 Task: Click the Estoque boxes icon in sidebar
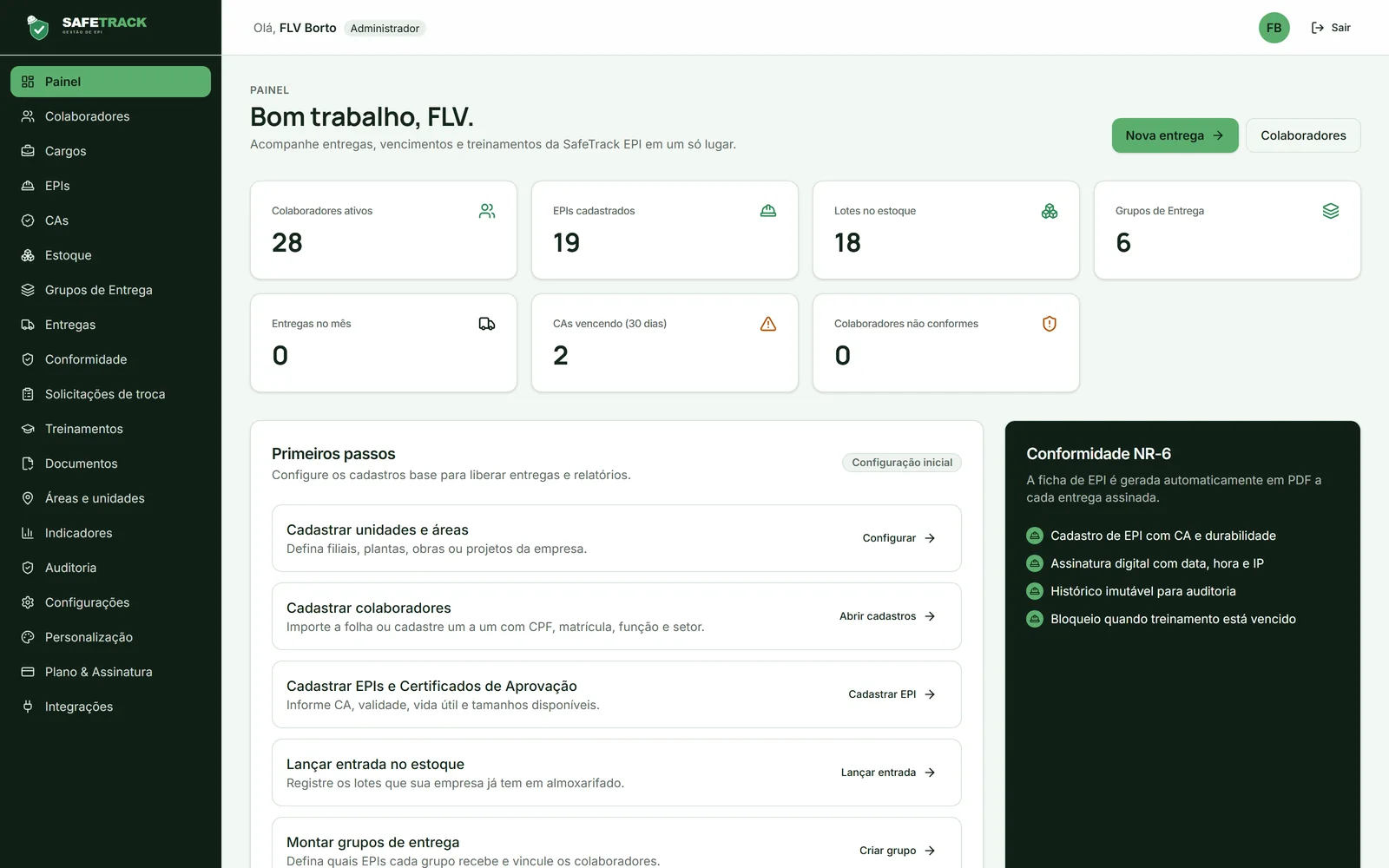[28, 255]
